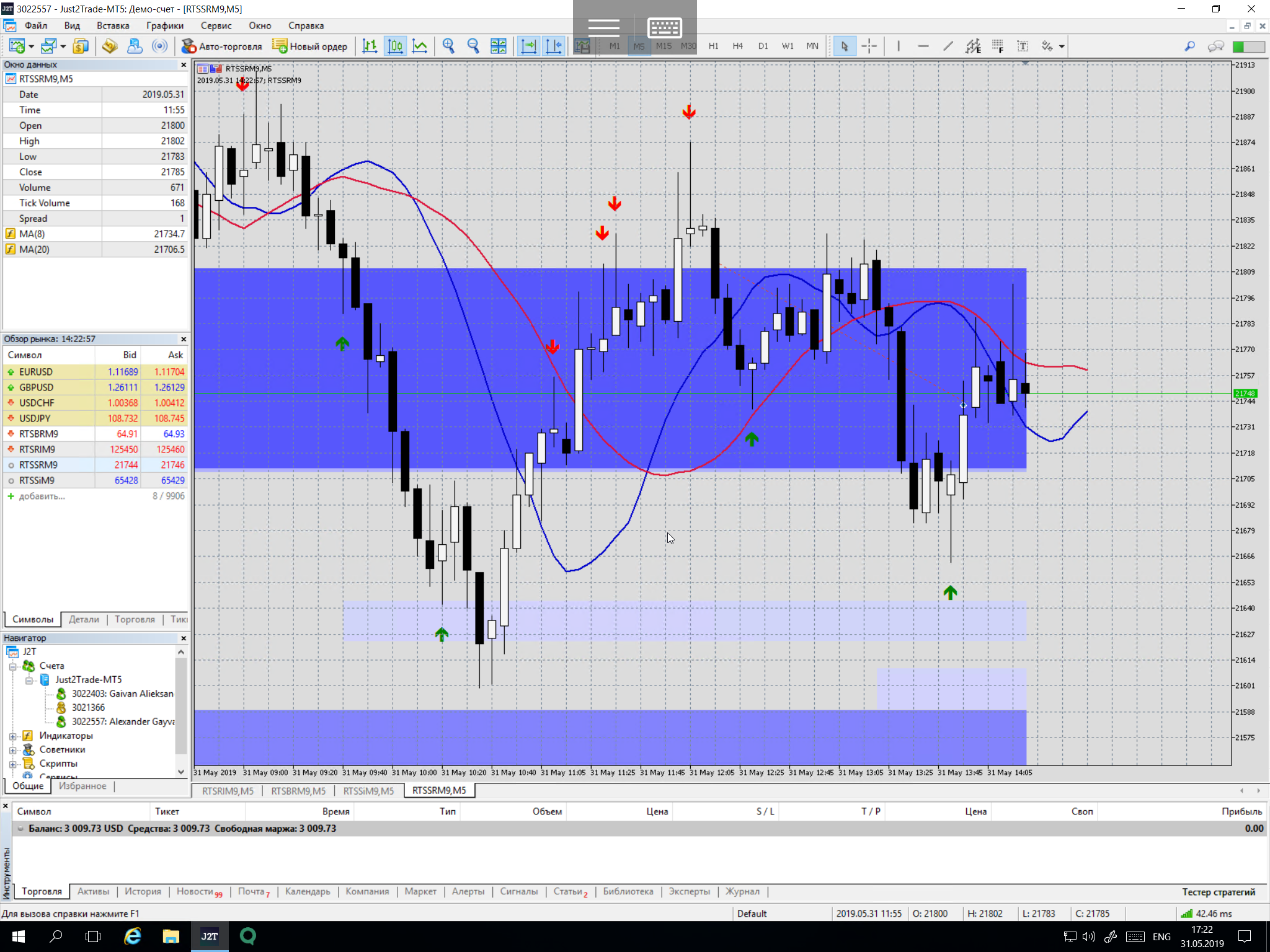Toggle chart auto-scroll to latest bar

[528, 46]
